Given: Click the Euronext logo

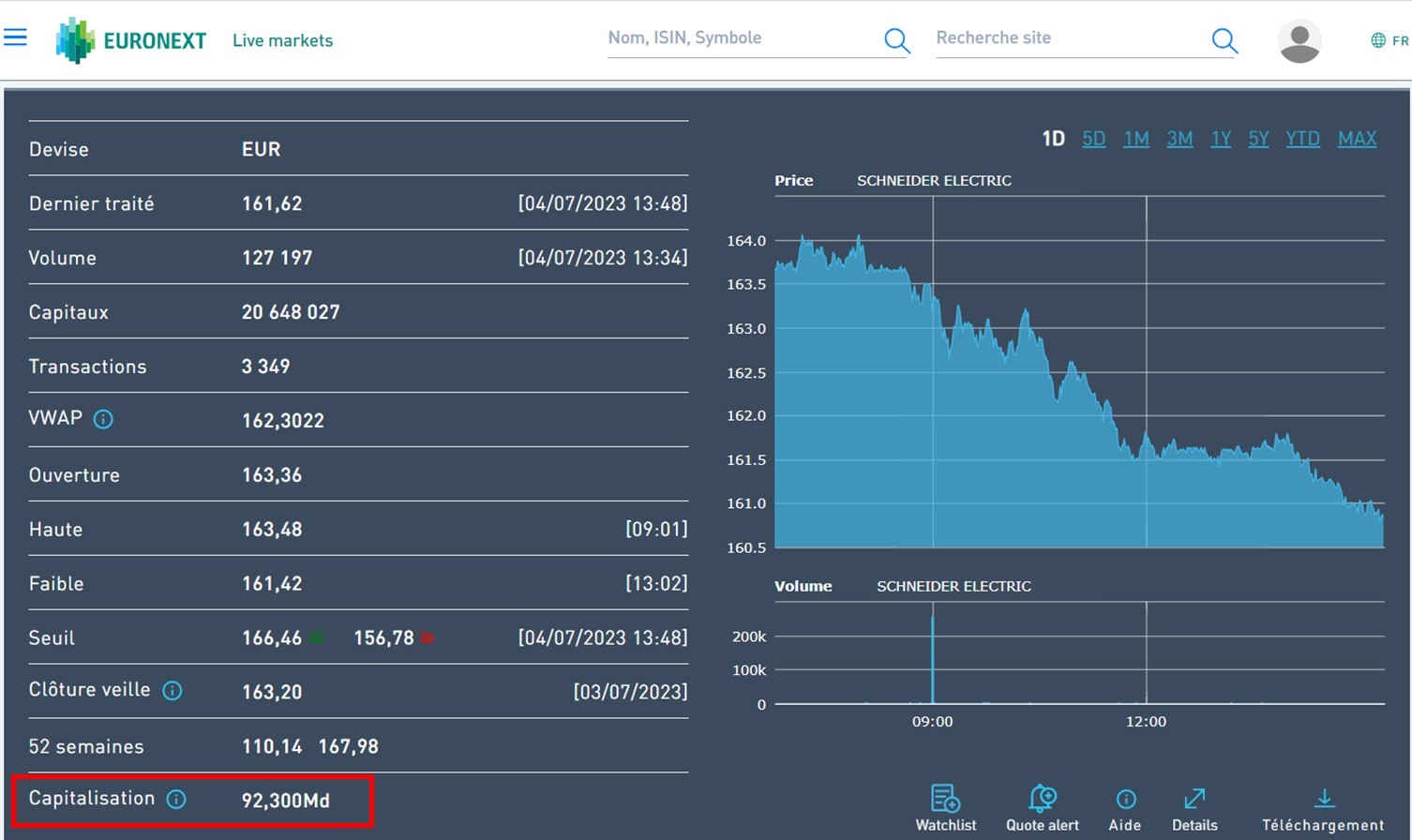Looking at the screenshot, I should tap(131, 40).
